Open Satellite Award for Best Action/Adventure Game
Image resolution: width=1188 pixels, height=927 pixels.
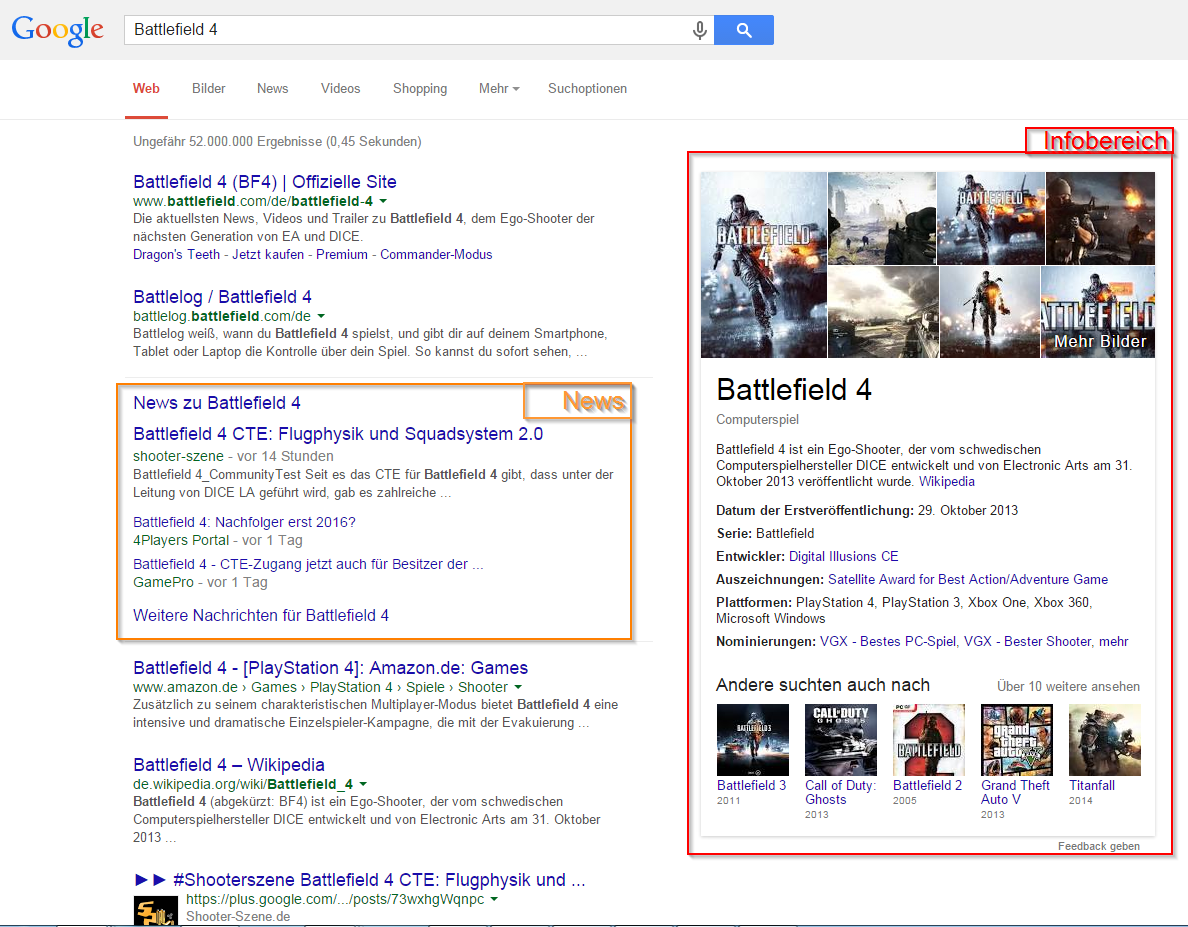[x=968, y=579]
